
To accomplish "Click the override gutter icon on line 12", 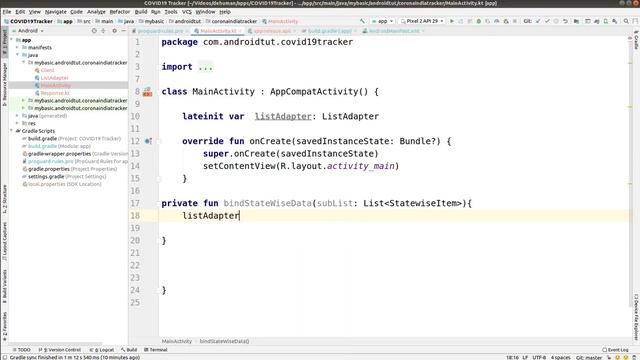I will 148,141.
